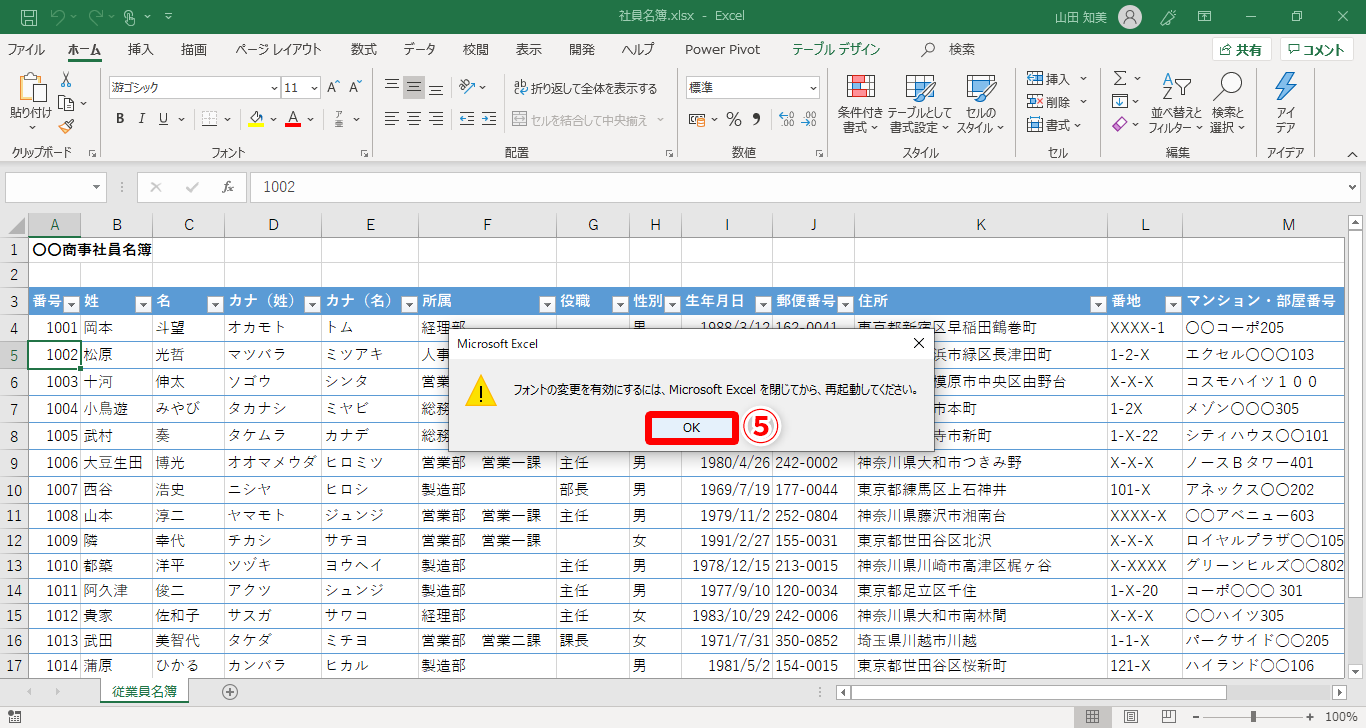Apply the yellow fill color
Image resolution: width=1366 pixels, height=728 pixels.
255,119
